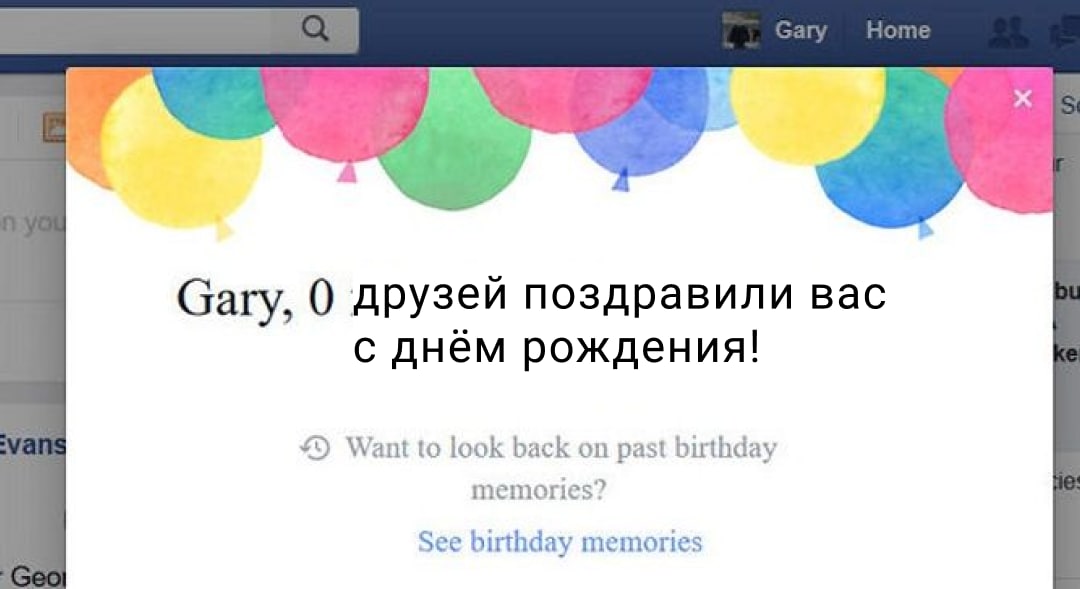Follow the See birthday memories link
Screen dimensions: 1080x589
pyautogui.click(x=560, y=541)
